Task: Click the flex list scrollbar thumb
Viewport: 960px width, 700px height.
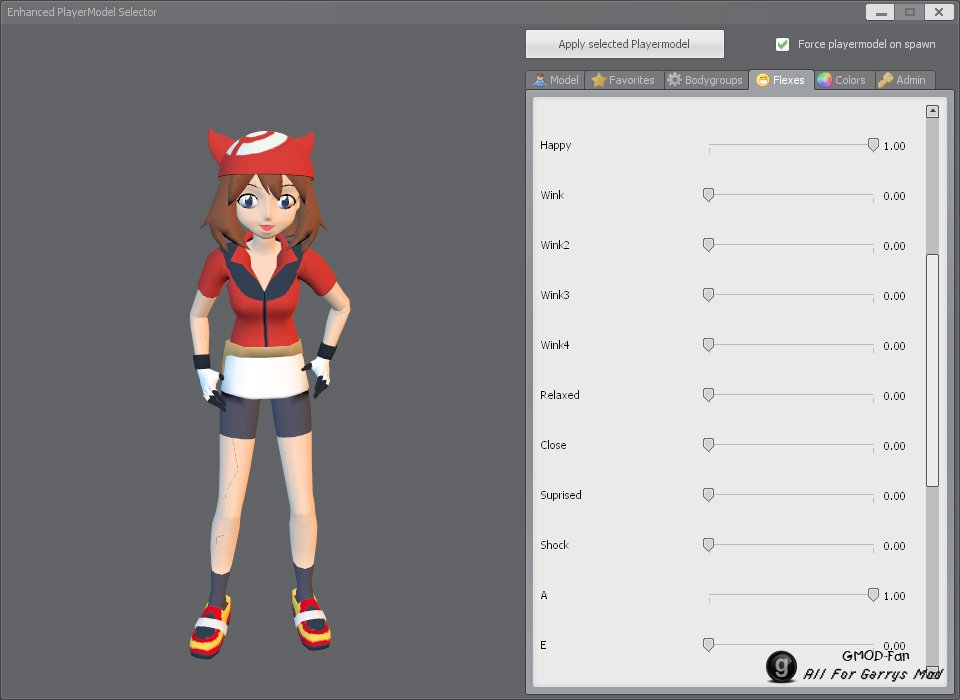Action: coord(932,371)
